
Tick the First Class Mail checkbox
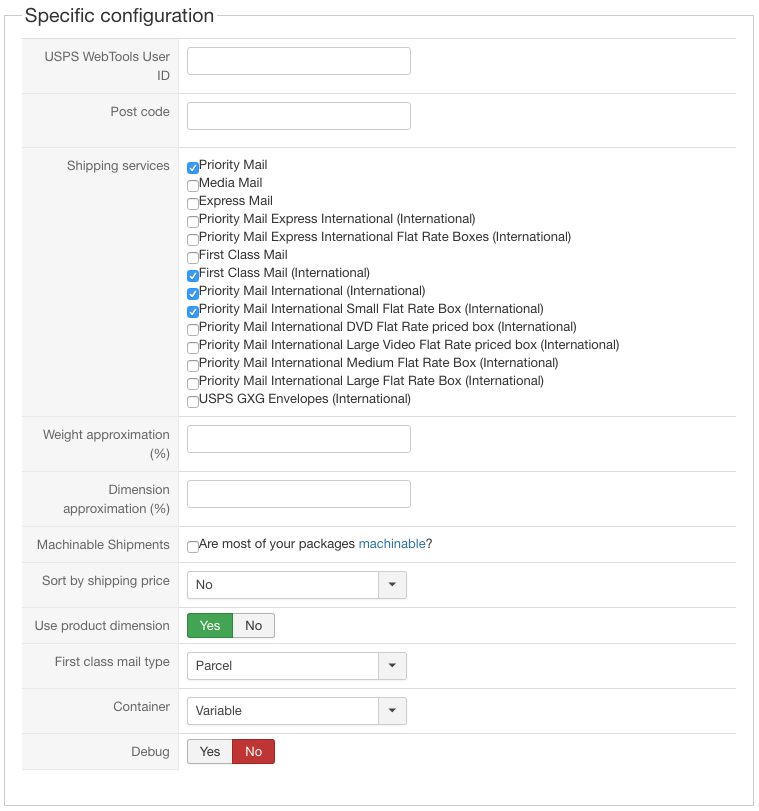193,258
